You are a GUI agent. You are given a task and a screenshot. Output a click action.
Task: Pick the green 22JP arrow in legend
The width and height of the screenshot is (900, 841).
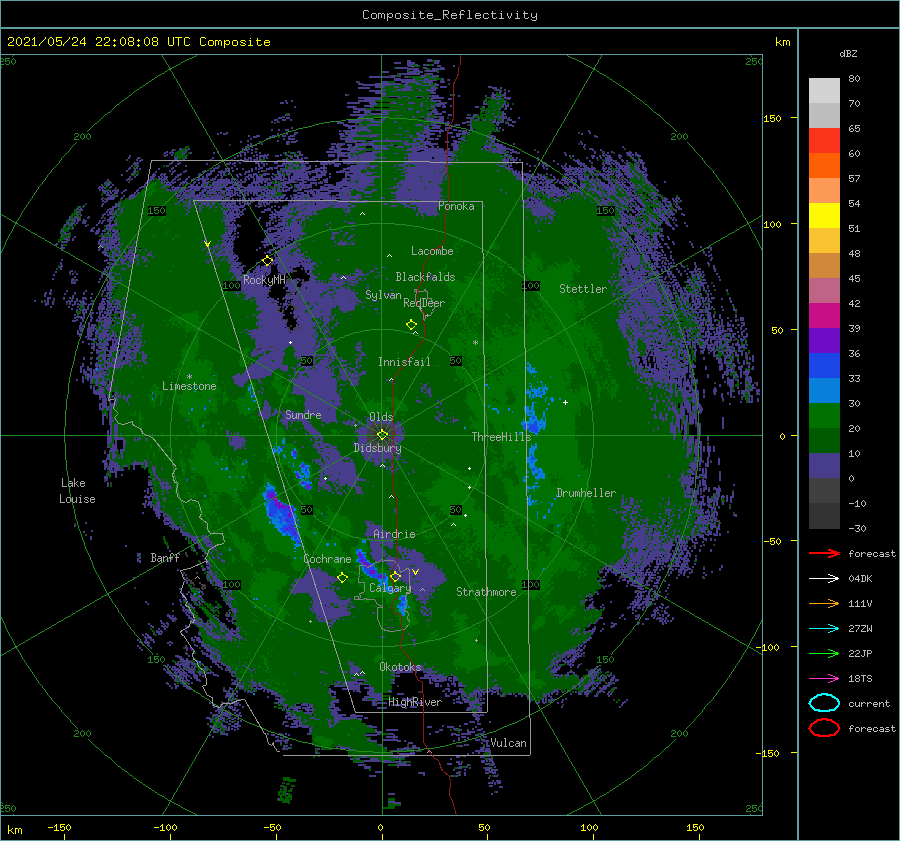[x=824, y=653]
